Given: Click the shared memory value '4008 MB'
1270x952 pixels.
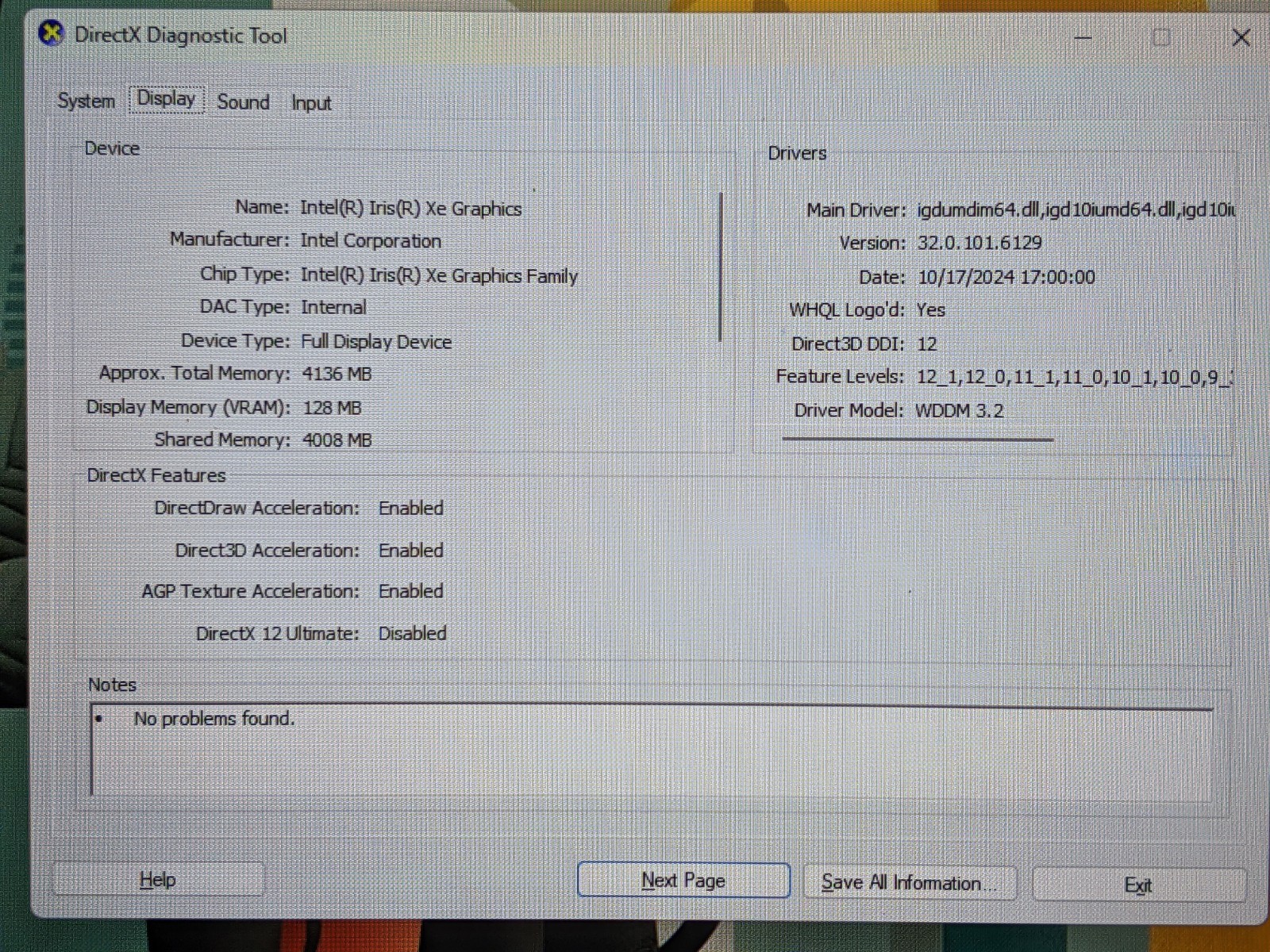Looking at the screenshot, I should [337, 440].
